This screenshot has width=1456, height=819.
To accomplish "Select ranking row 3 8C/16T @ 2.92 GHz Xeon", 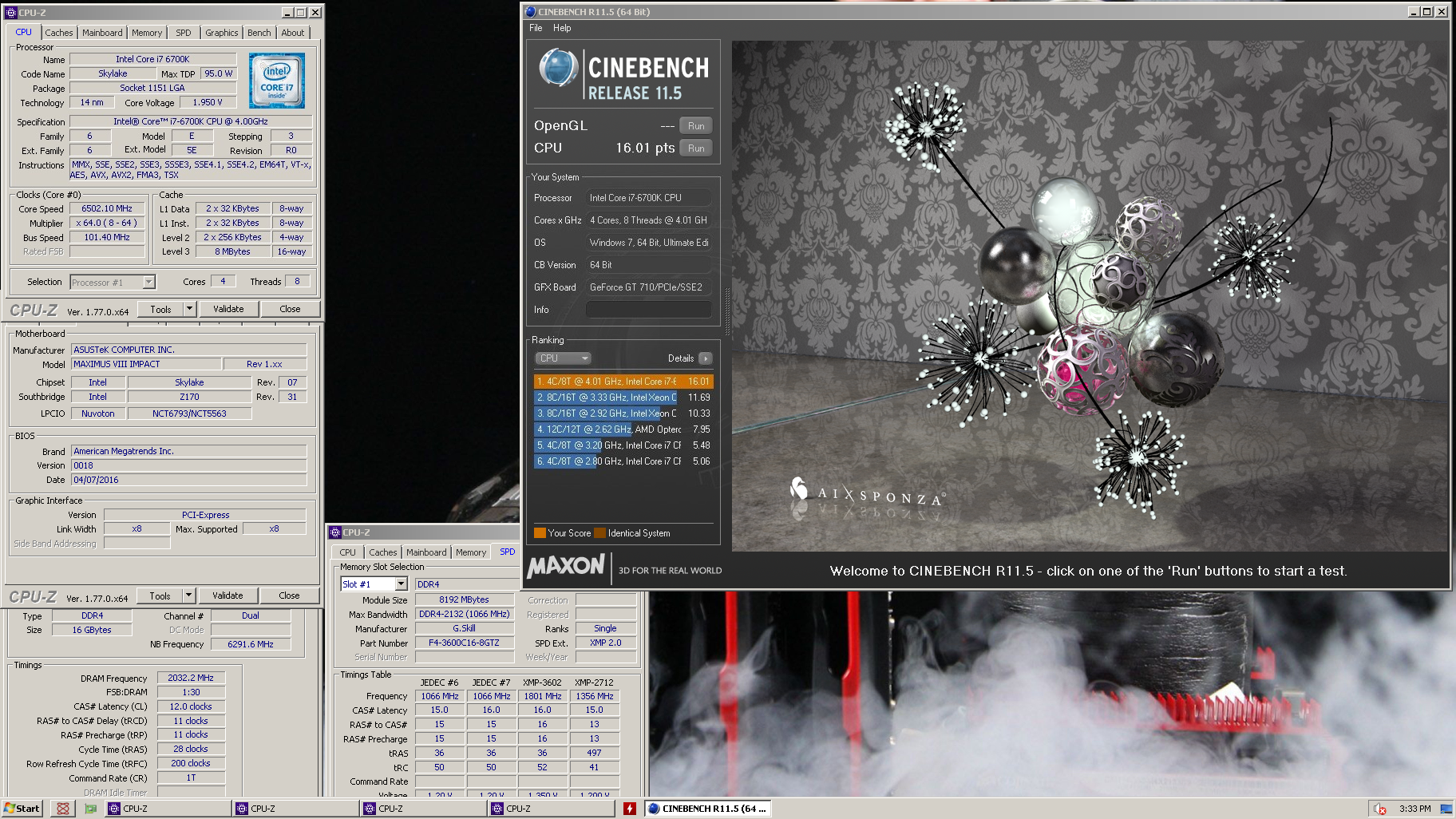I will [623, 413].
